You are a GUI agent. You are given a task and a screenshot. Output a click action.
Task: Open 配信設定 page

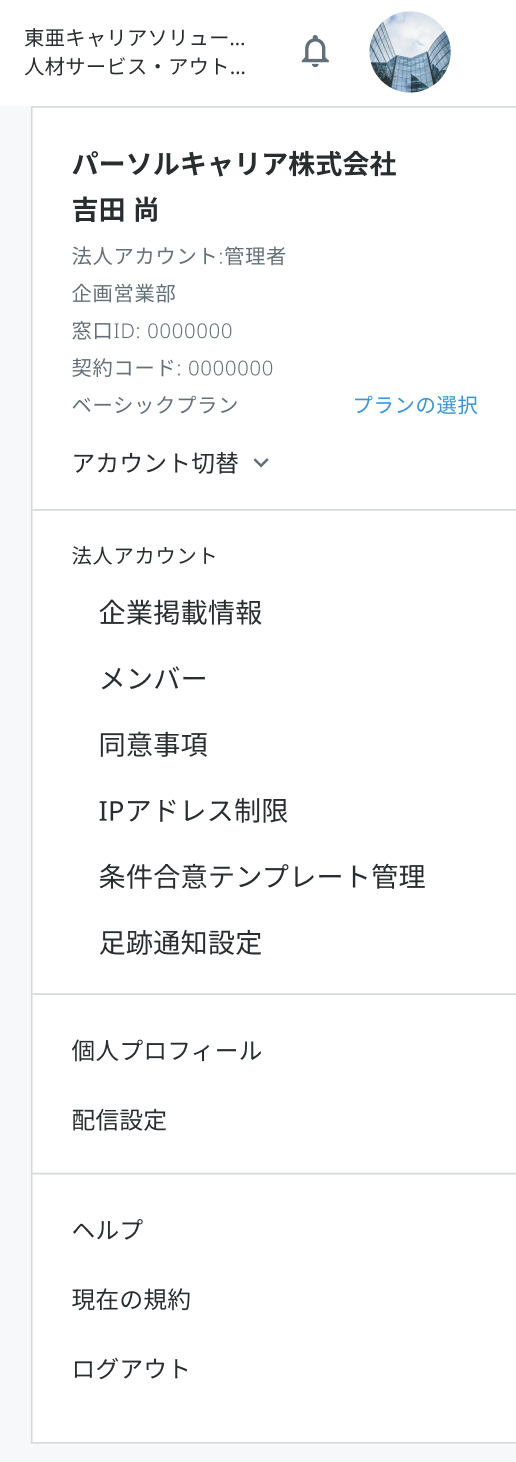pyautogui.click(x=119, y=1120)
